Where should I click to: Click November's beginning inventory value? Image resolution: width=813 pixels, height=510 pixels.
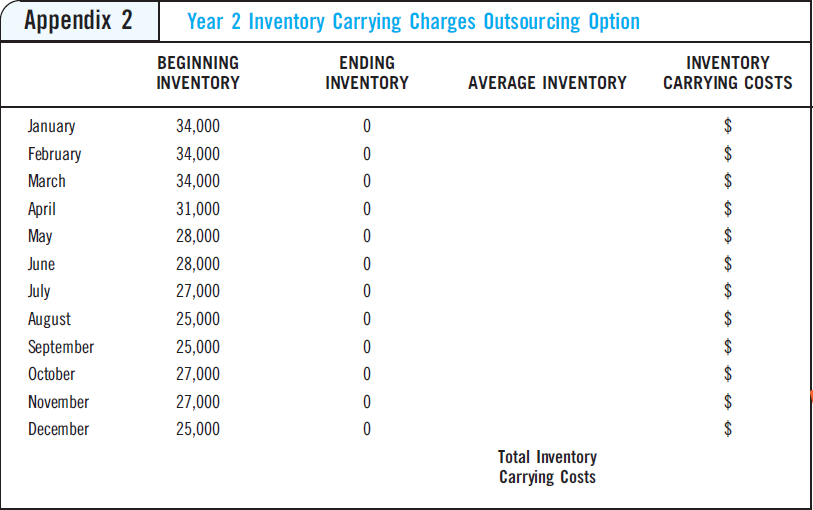(198, 402)
